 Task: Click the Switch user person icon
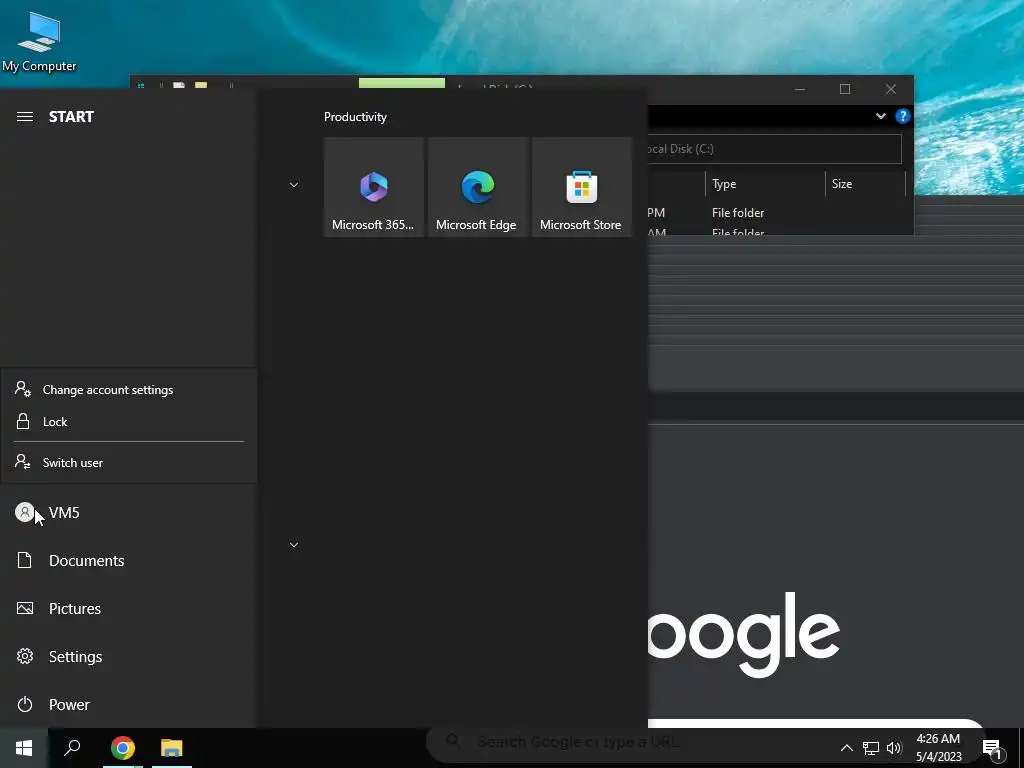pyautogui.click(x=23, y=462)
